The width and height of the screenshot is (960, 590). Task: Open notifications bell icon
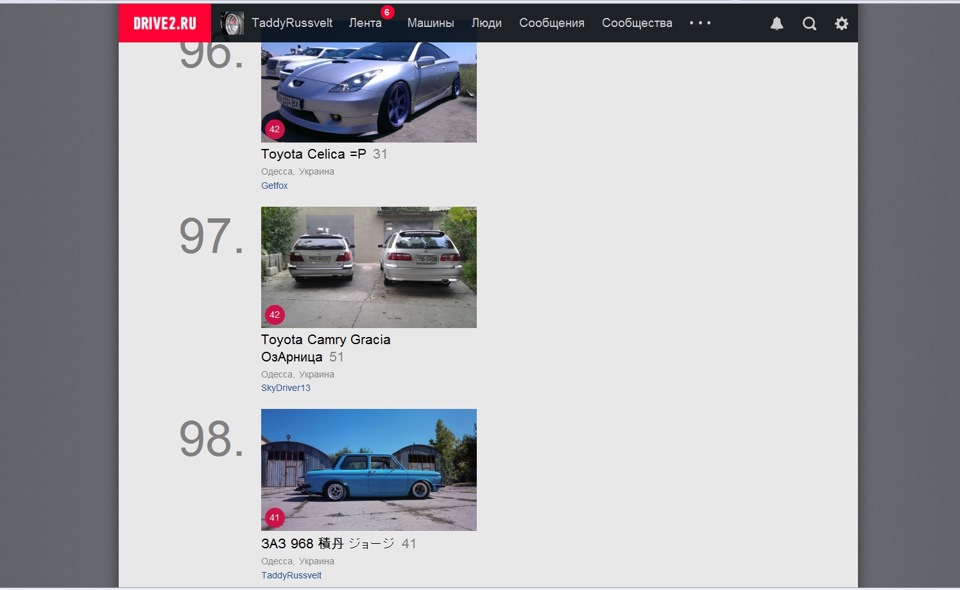point(776,23)
